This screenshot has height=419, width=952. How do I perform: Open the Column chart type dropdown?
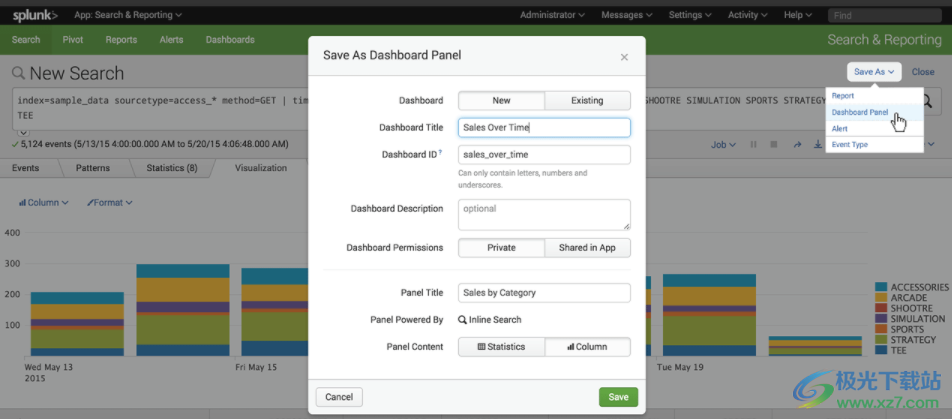click(x=43, y=203)
